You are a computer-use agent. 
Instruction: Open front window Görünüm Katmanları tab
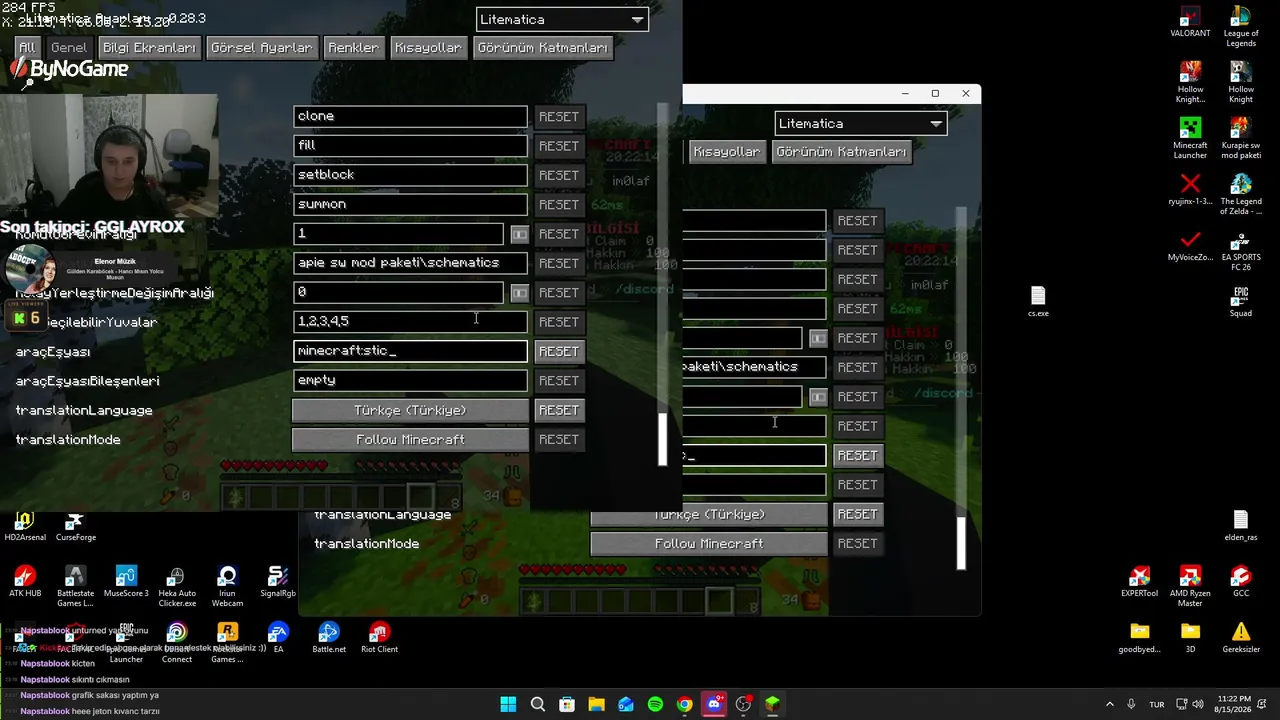coord(542,48)
